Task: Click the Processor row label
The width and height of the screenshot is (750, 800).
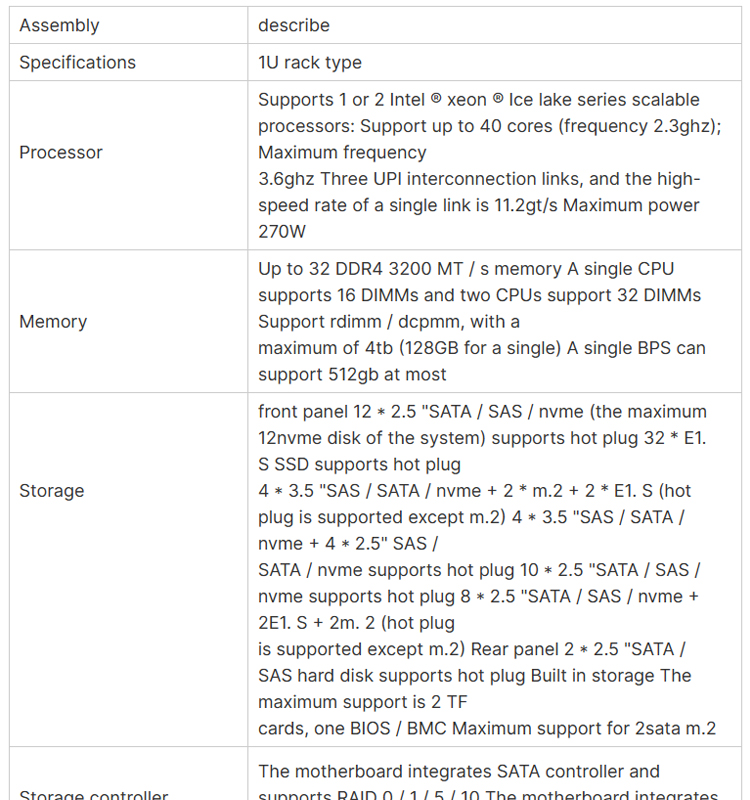Action: coord(61,152)
